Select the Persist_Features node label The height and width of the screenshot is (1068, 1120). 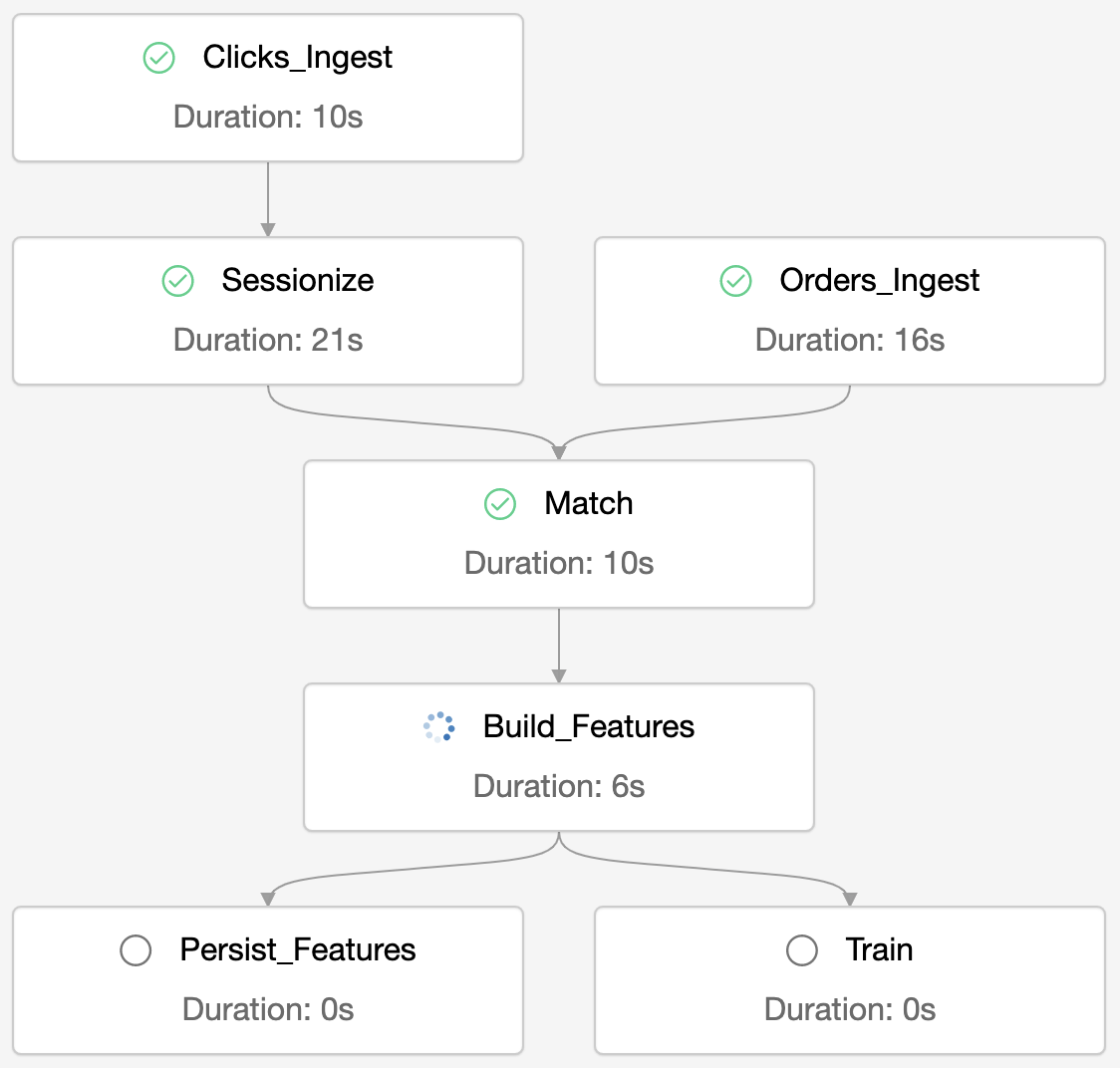pos(297,950)
